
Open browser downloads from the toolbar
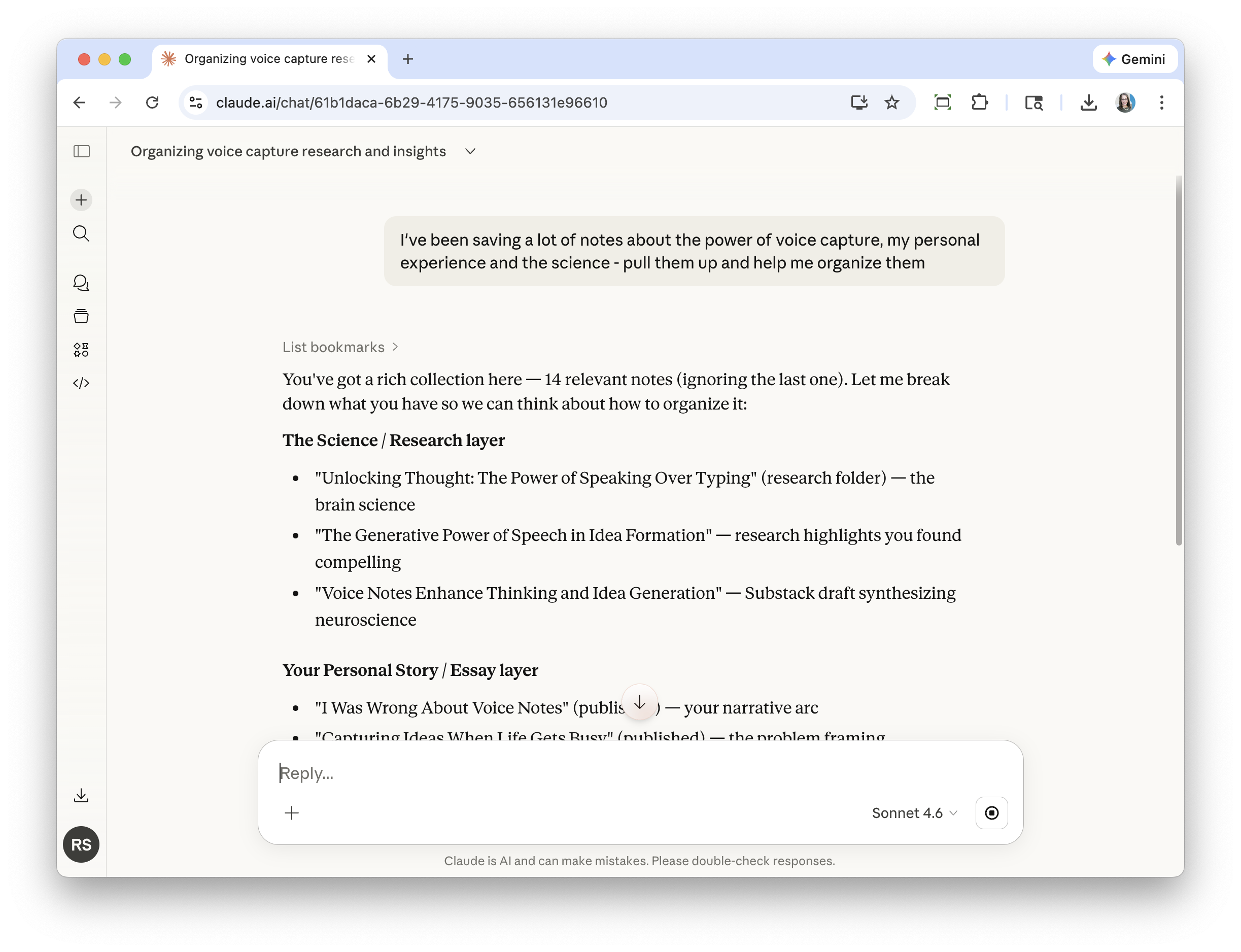[1088, 103]
